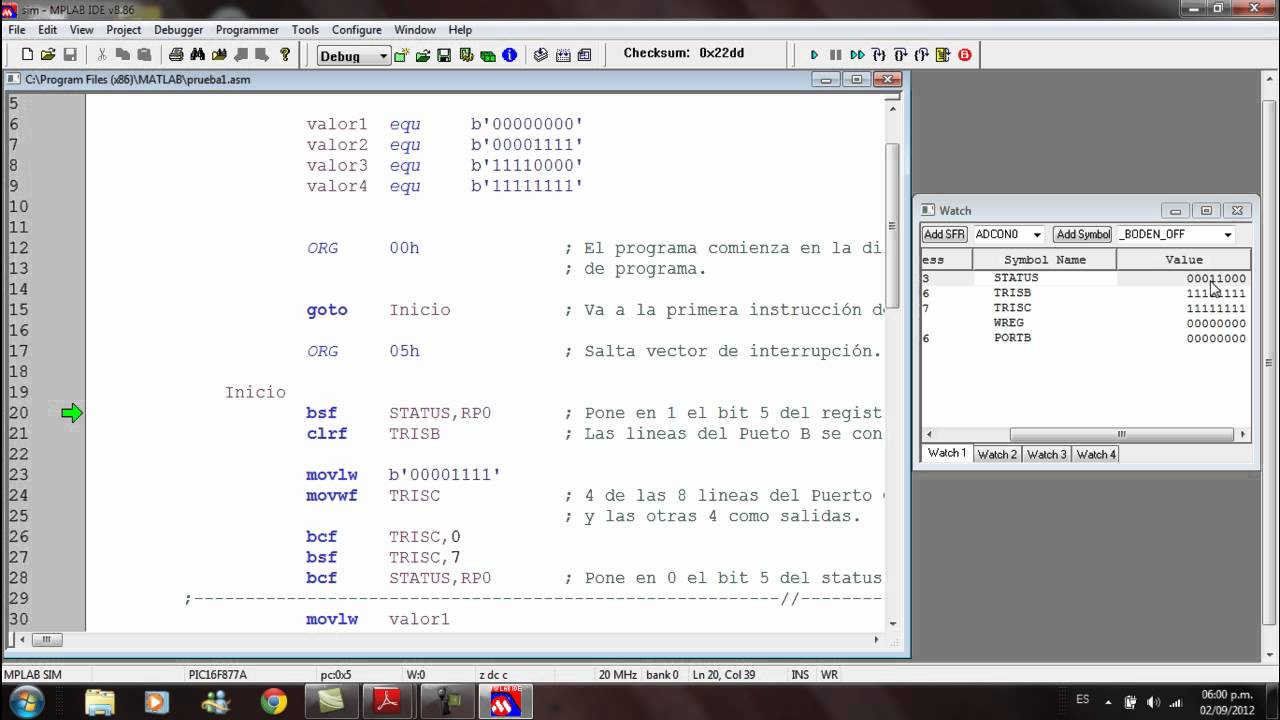This screenshot has height=720, width=1280.
Task: Open Adobe Reader from the taskbar
Action: 387,702
